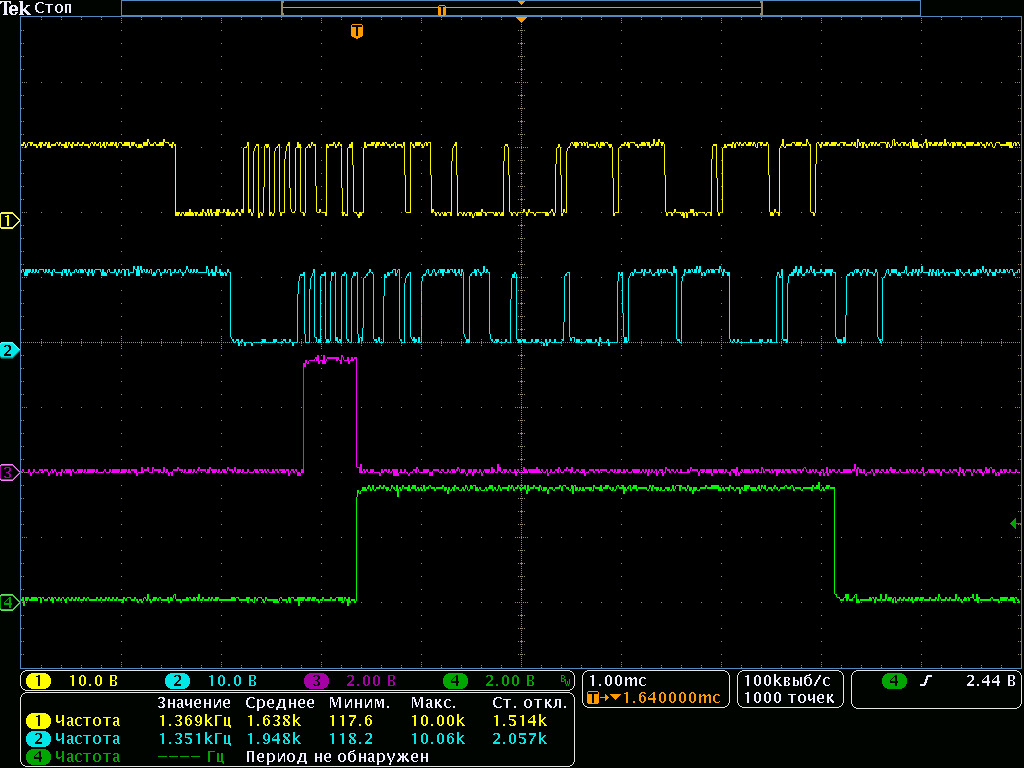Image resolution: width=1024 pixels, height=768 pixels.
Task: Open the 100kвыб/с sample rate readout
Action: [x=788, y=680]
